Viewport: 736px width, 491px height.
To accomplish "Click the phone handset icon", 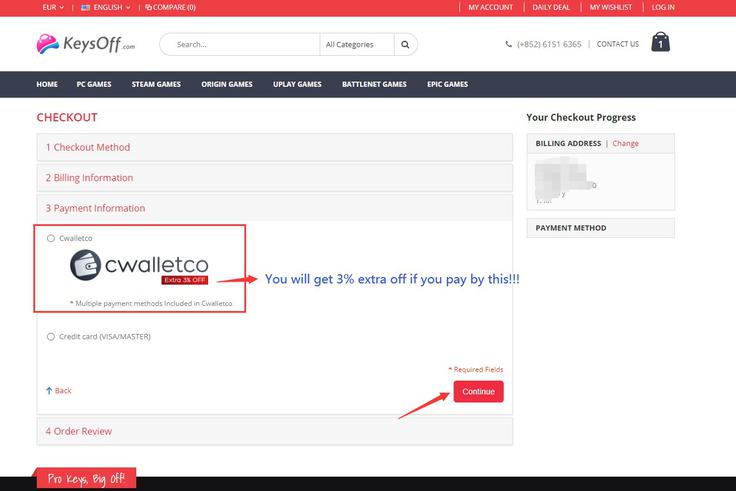I will [x=508, y=44].
